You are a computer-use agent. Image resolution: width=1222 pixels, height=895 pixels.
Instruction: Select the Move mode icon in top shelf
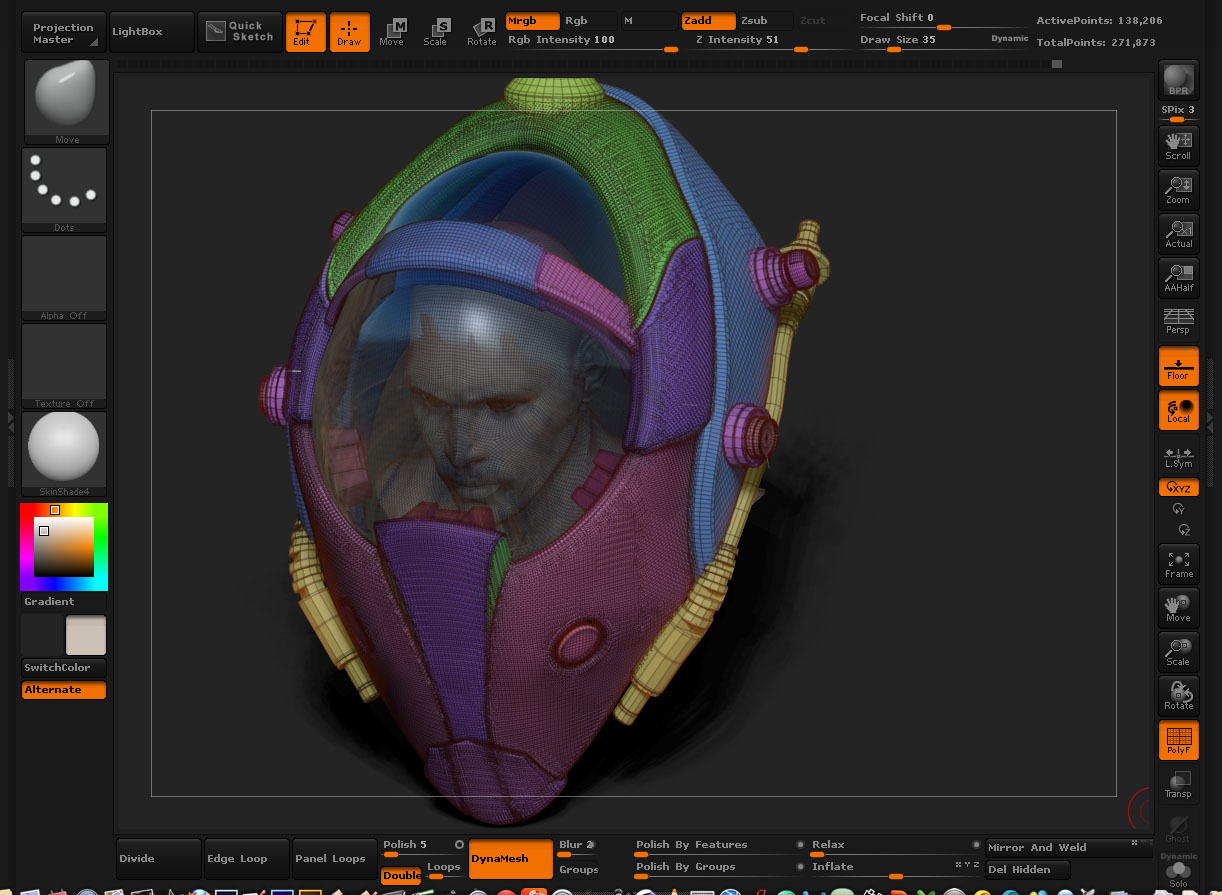(392, 32)
